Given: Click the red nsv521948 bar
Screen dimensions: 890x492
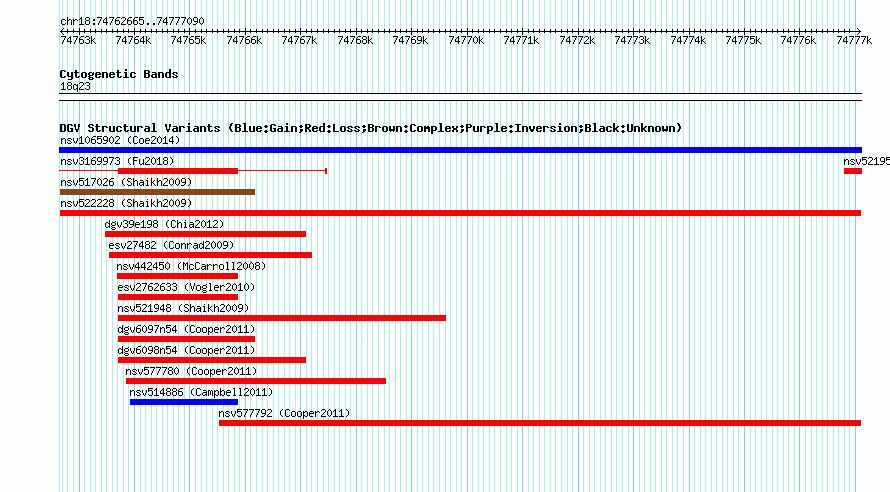Looking at the screenshot, I should (282, 318).
